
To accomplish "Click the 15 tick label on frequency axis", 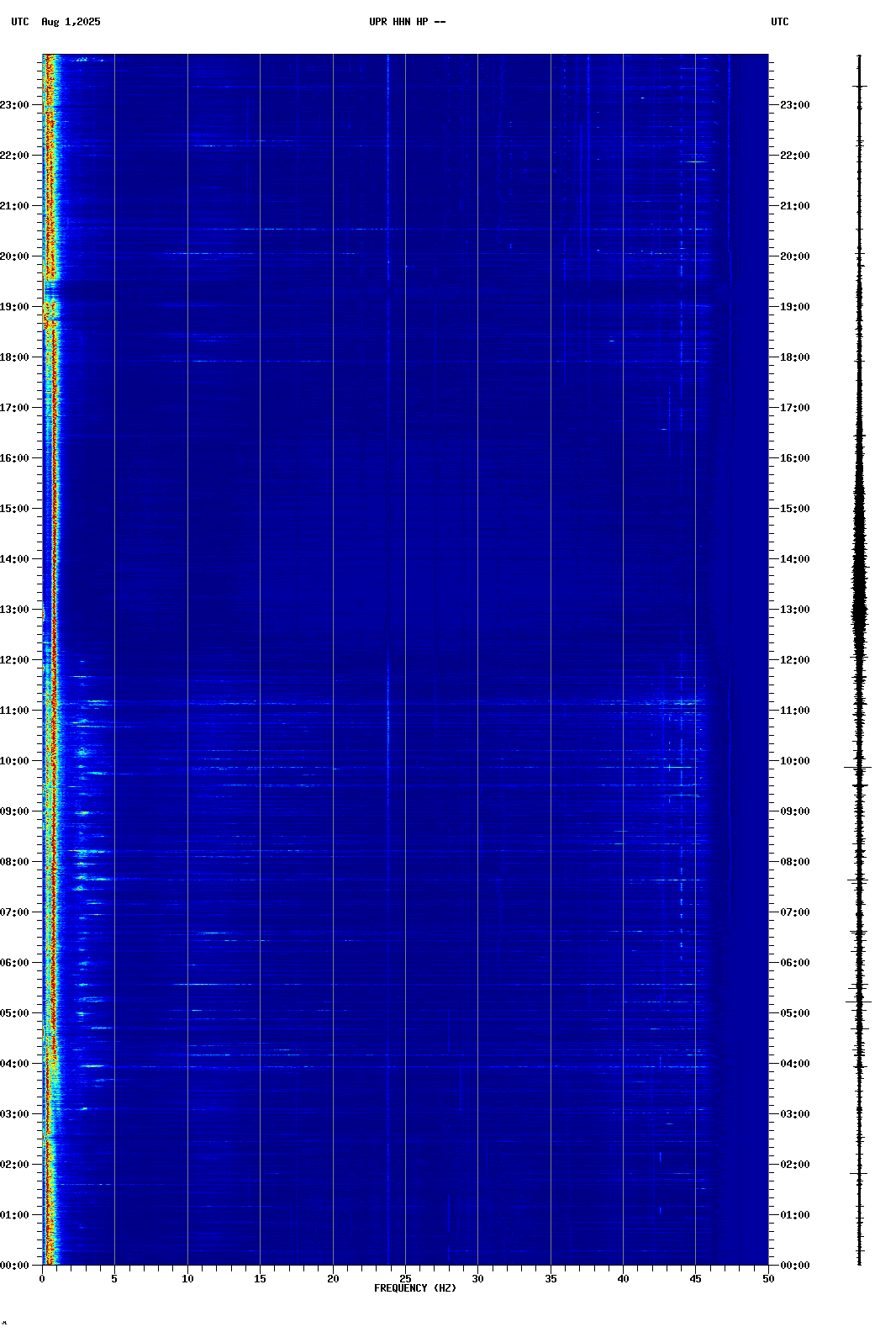I will point(260,1279).
